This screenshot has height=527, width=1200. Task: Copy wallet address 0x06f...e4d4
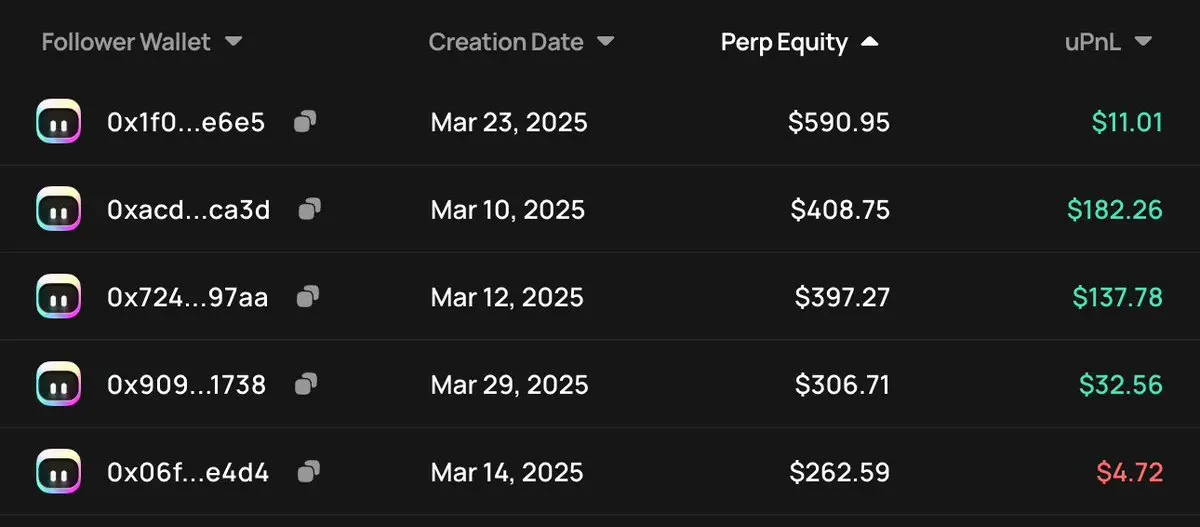point(309,471)
